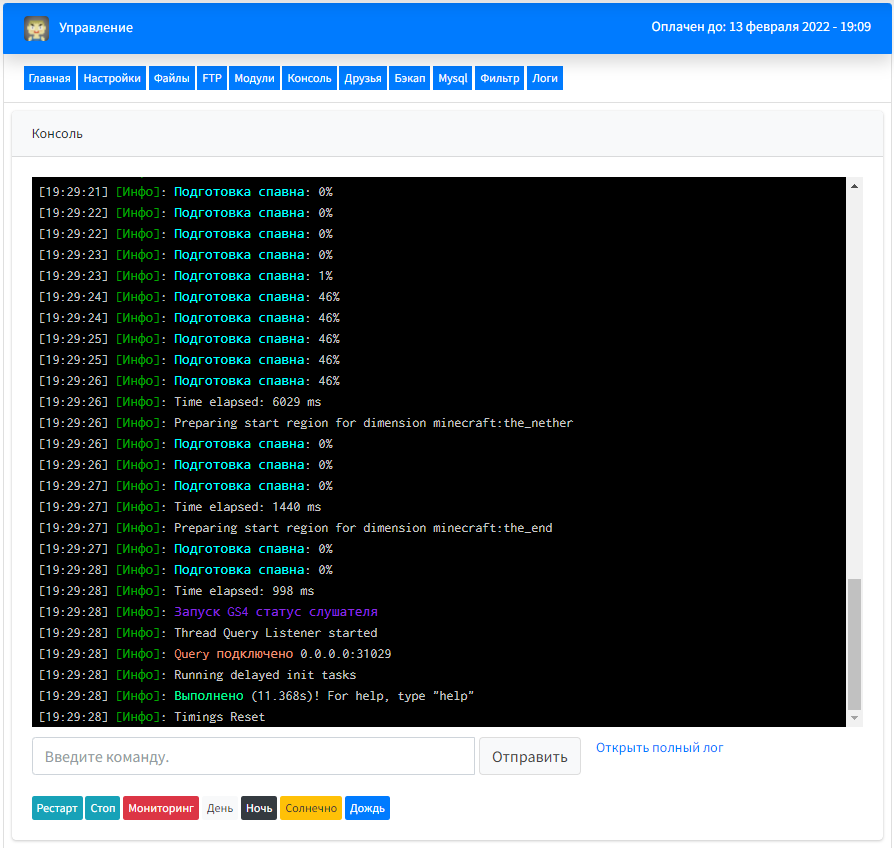
Task: Open the Бэкап tab
Action: 410,78
